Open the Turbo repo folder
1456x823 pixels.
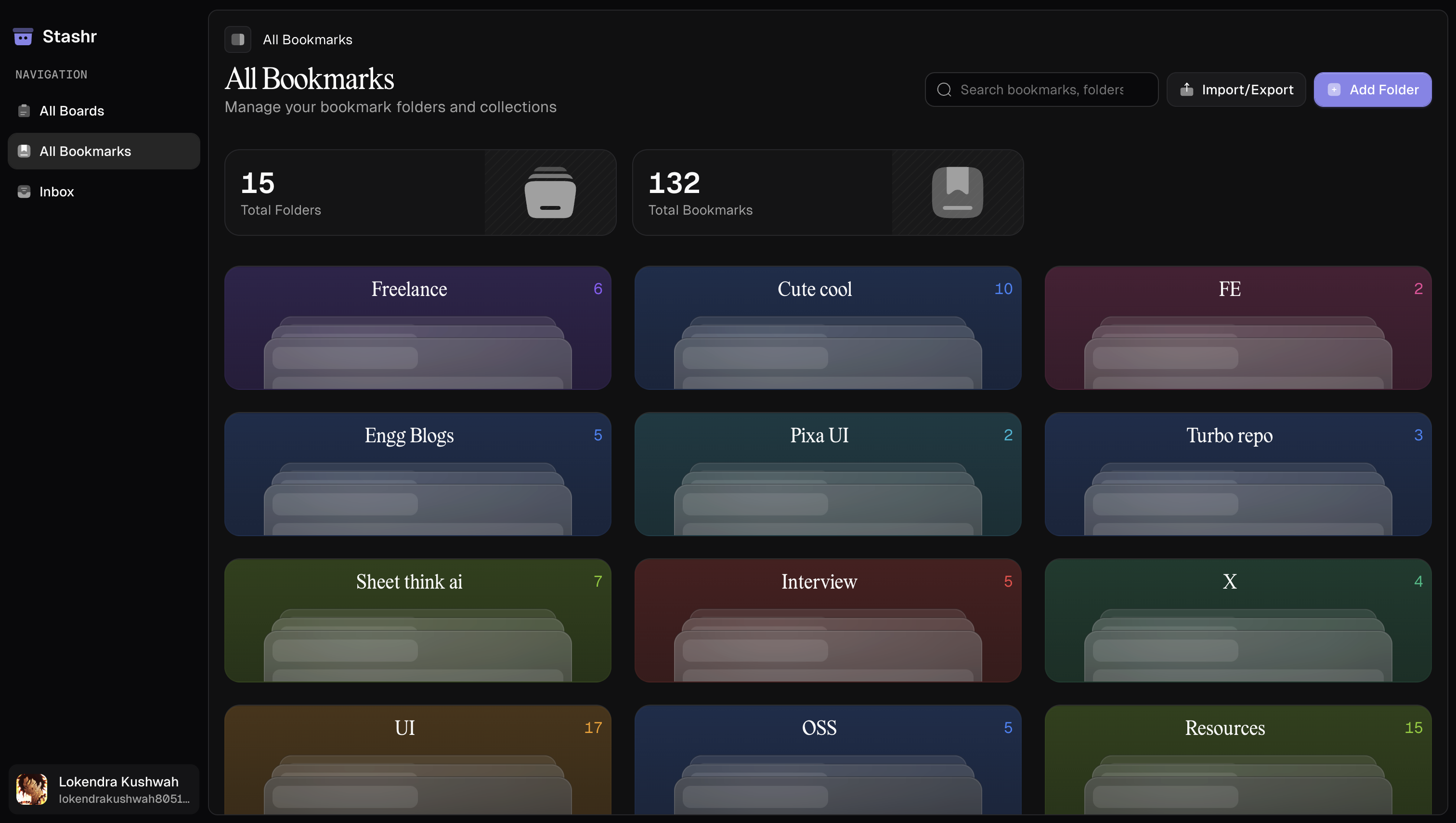pyautogui.click(x=1238, y=474)
